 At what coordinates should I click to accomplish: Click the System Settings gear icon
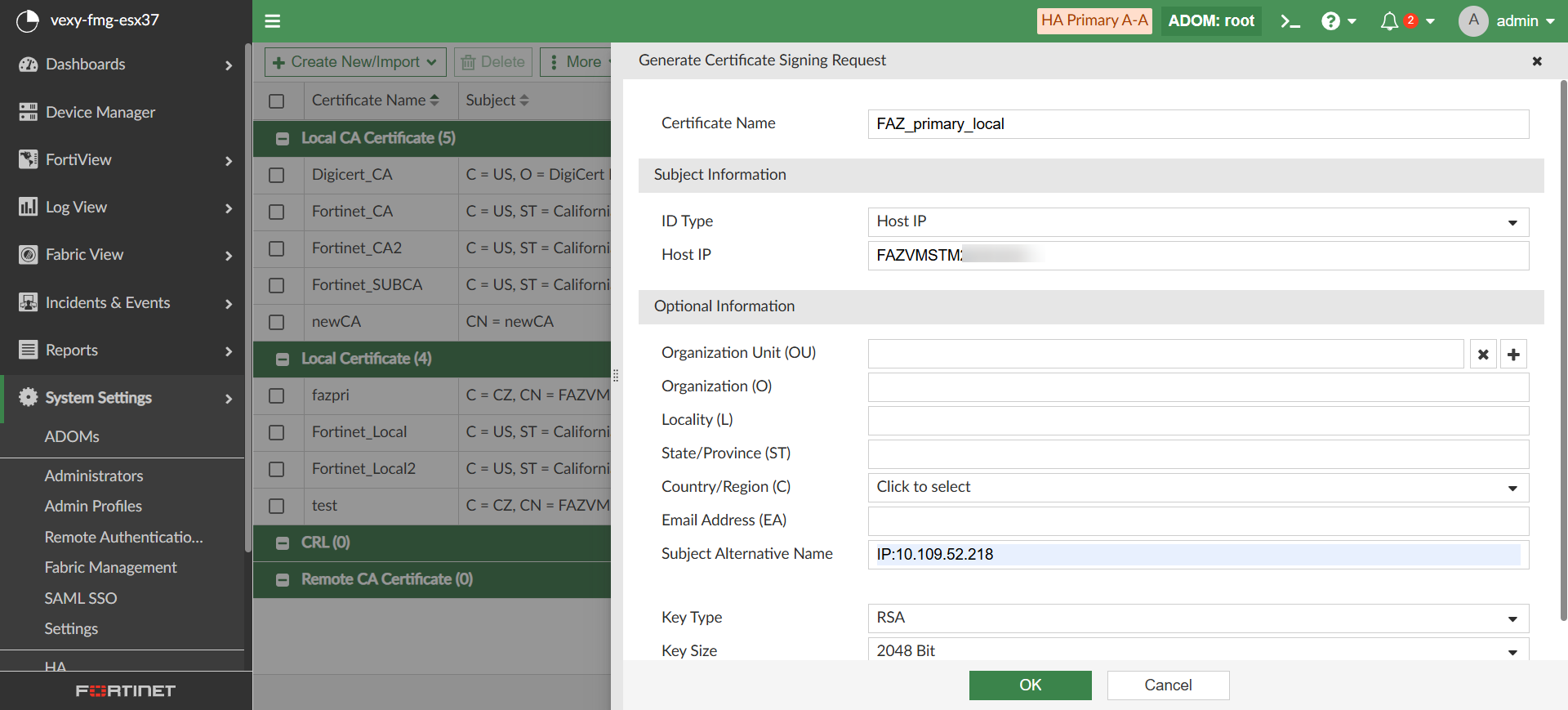coord(29,397)
